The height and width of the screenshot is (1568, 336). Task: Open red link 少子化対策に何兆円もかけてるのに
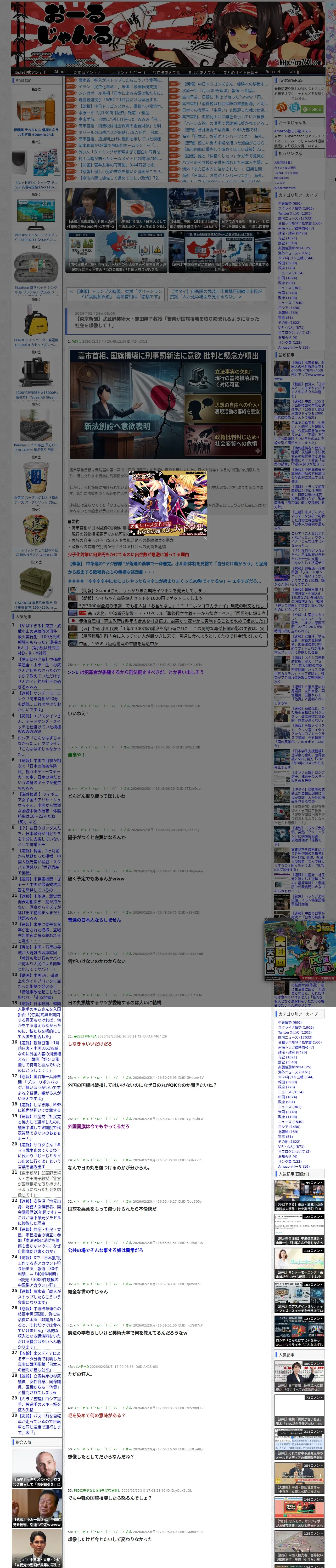pyautogui.click(x=128, y=555)
